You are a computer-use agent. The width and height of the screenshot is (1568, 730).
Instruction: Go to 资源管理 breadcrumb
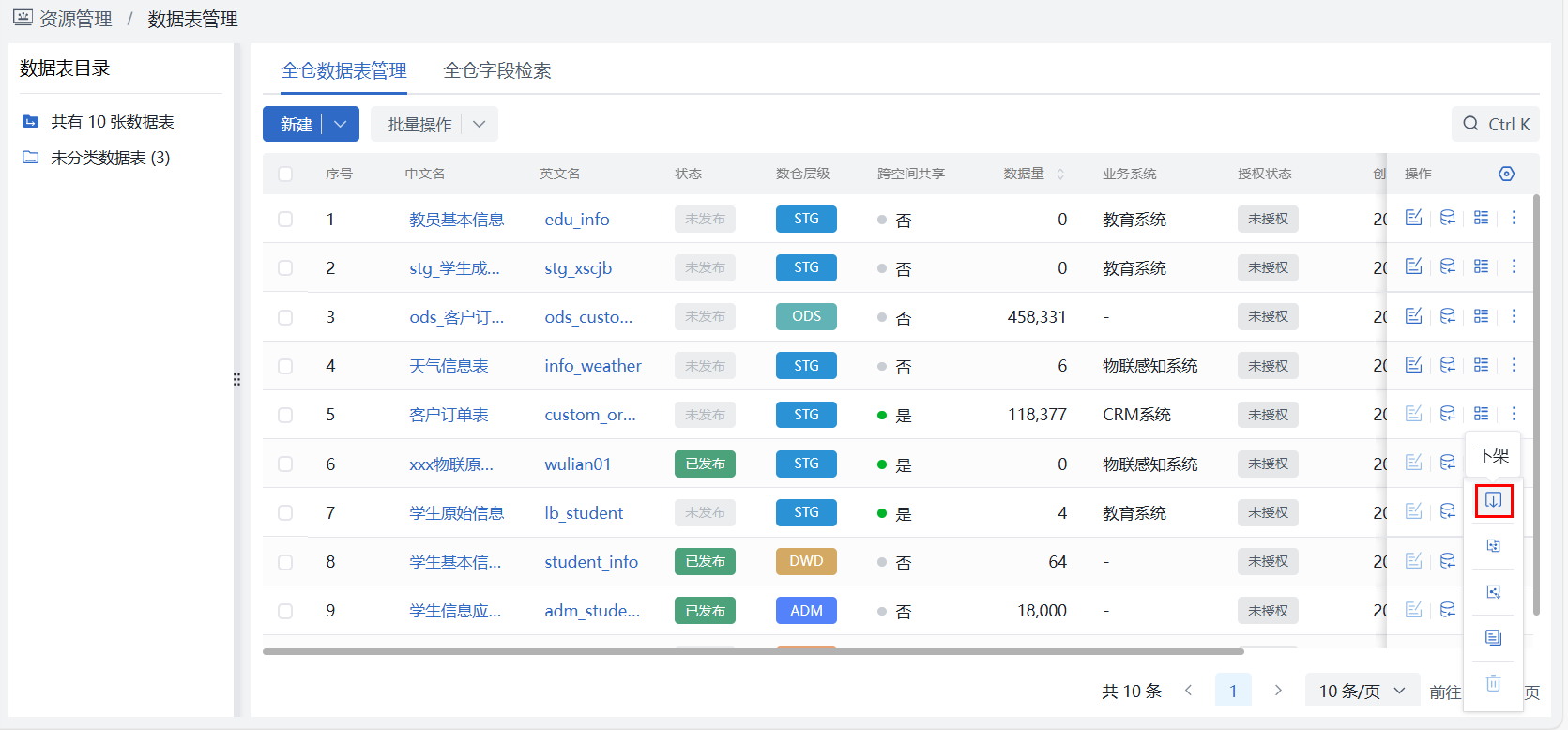tap(75, 19)
